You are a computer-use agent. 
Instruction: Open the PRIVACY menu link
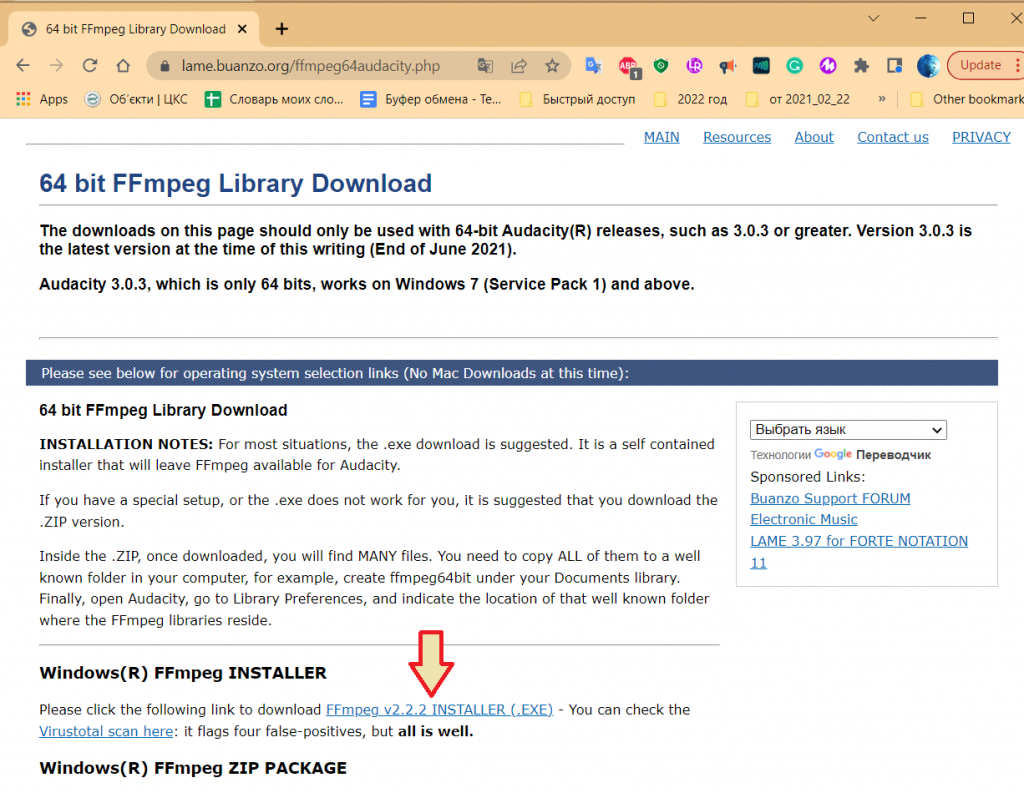coord(981,137)
